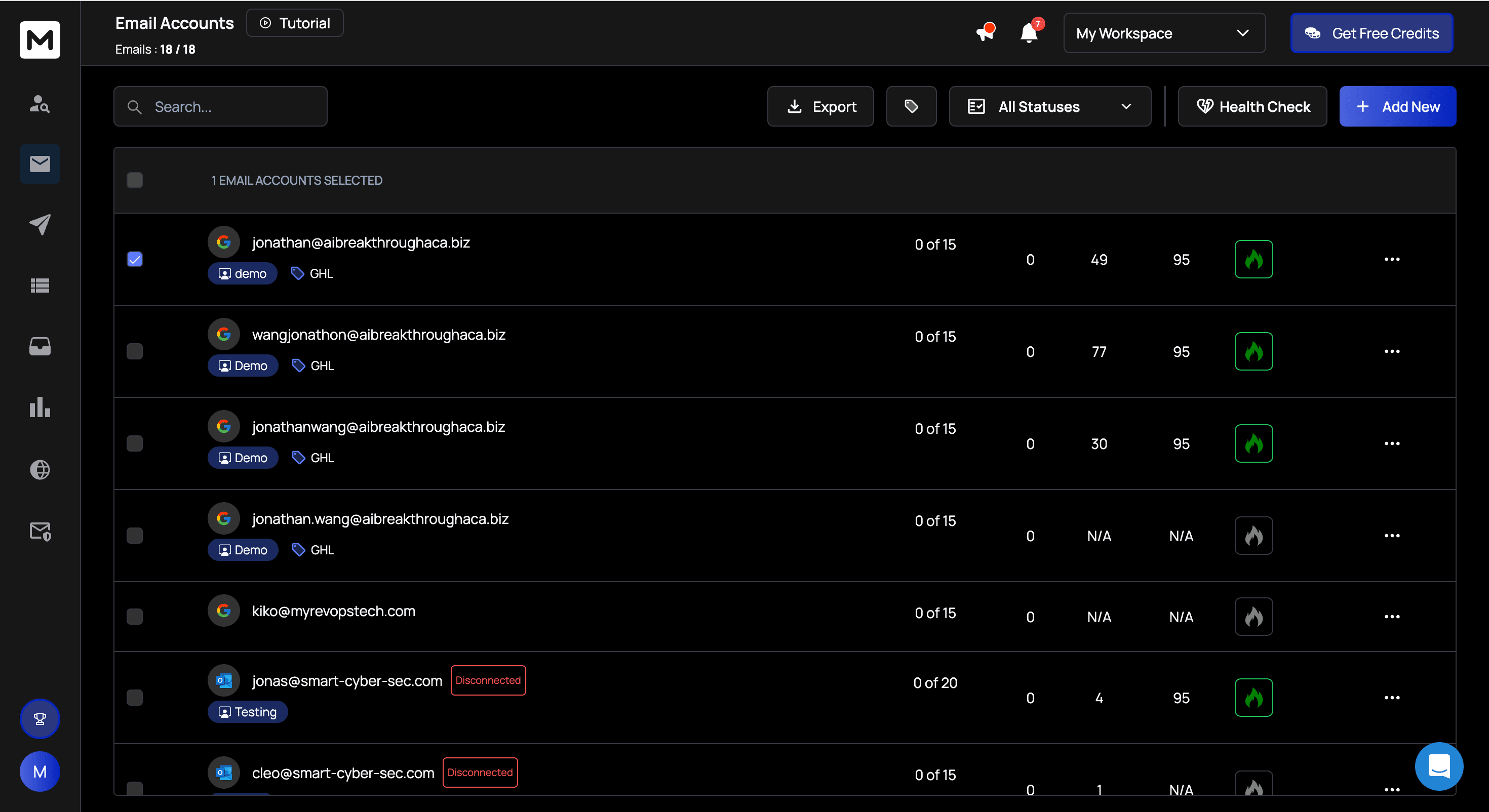Open the My Workspace dropdown
The image size is (1489, 812).
(x=1163, y=33)
